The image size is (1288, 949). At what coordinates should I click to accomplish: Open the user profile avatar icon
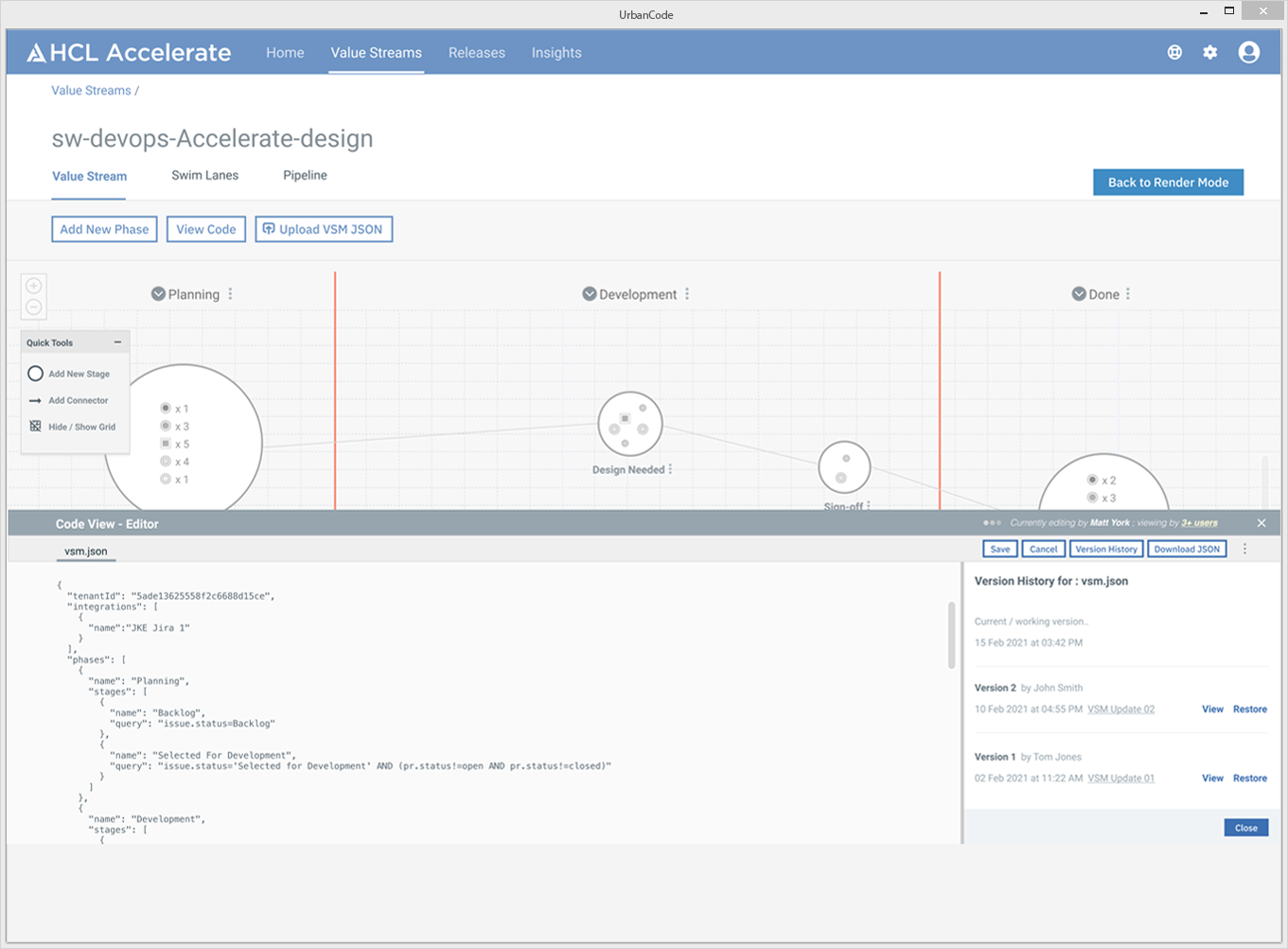[1249, 53]
